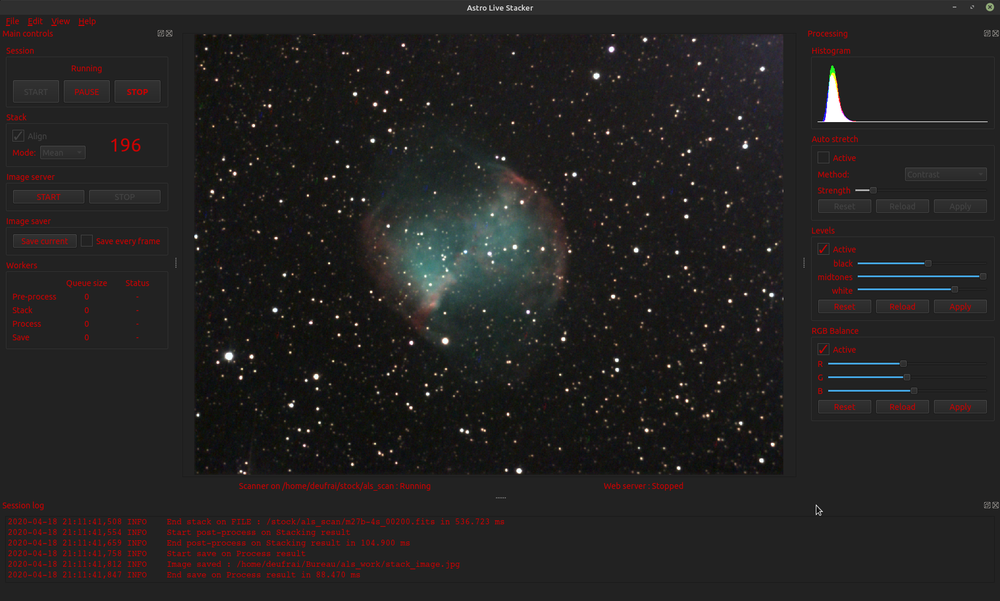
Task: Click the Web server : Stopped status
Action: 643,486
